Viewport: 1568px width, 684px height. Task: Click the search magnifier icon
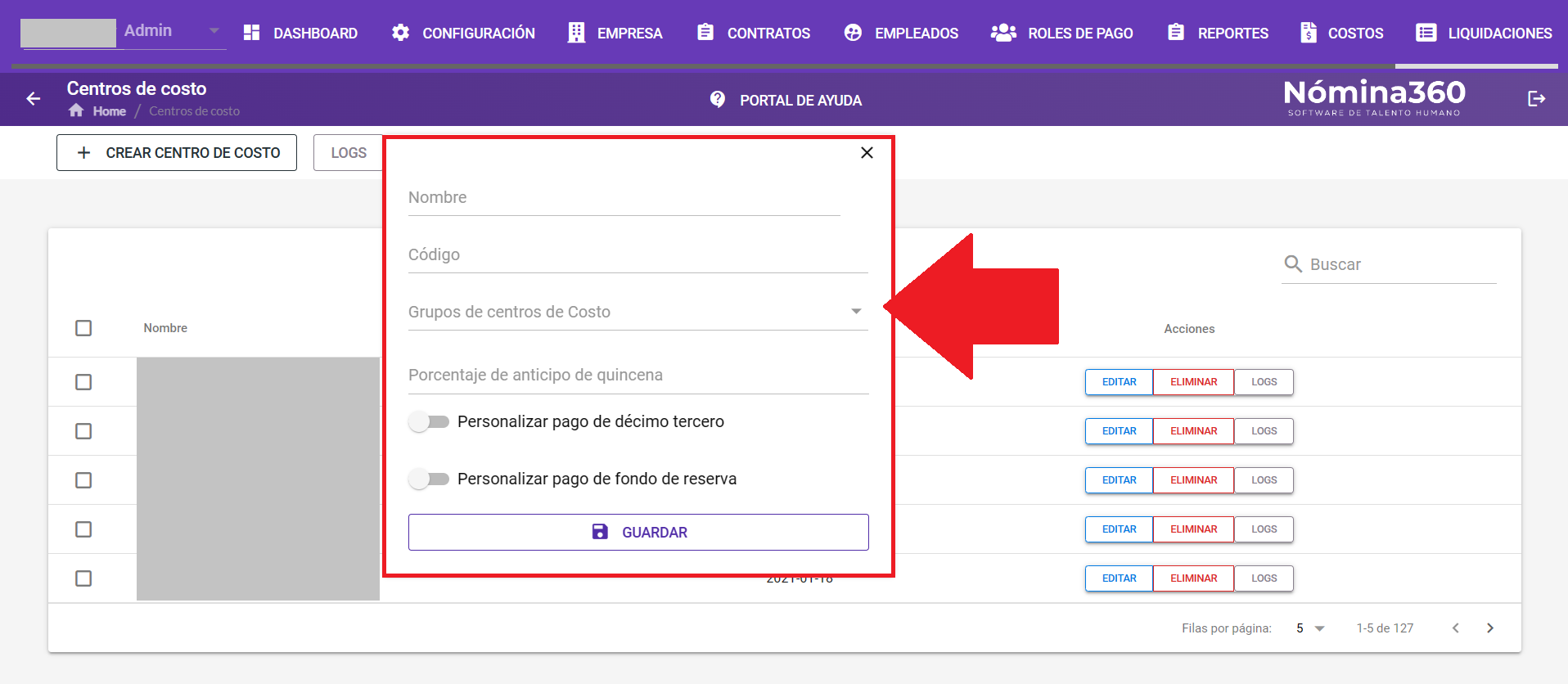coord(1293,264)
